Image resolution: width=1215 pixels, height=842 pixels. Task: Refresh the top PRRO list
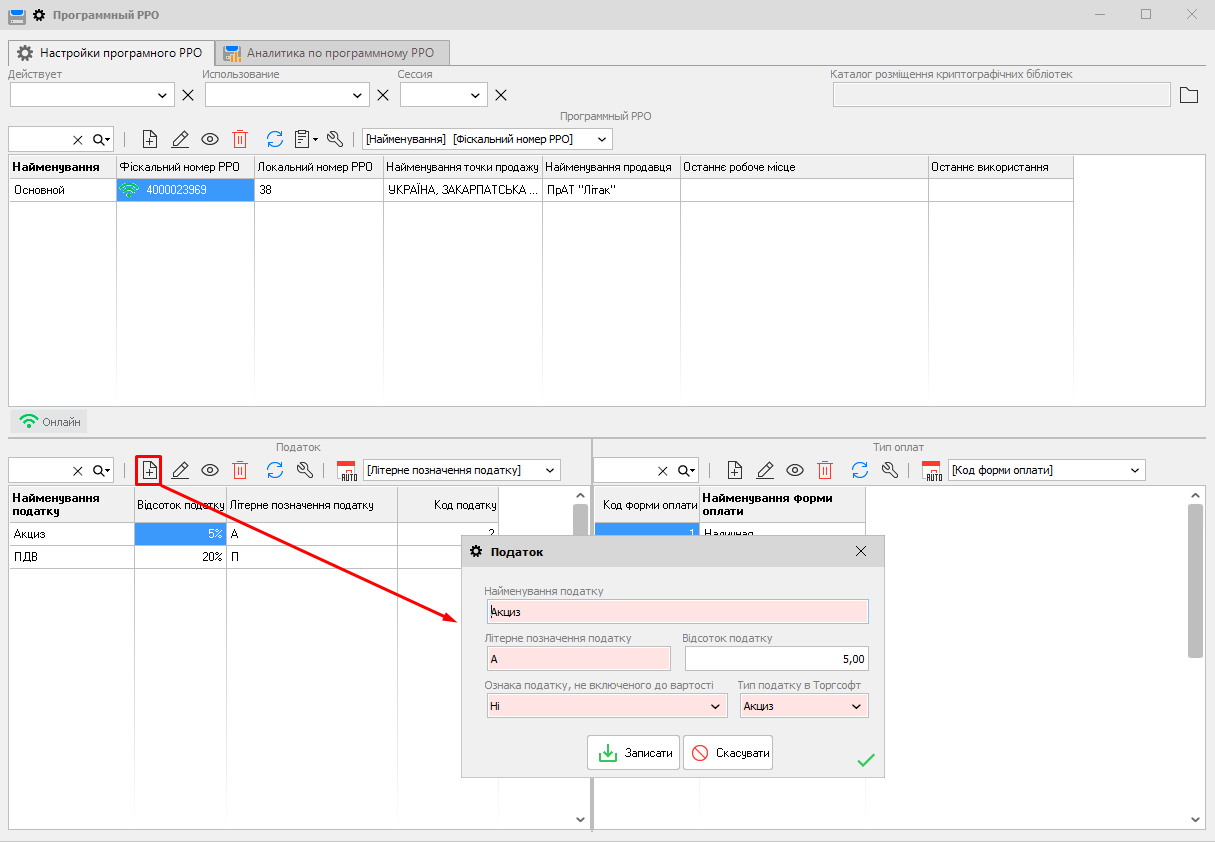[275, 139]
